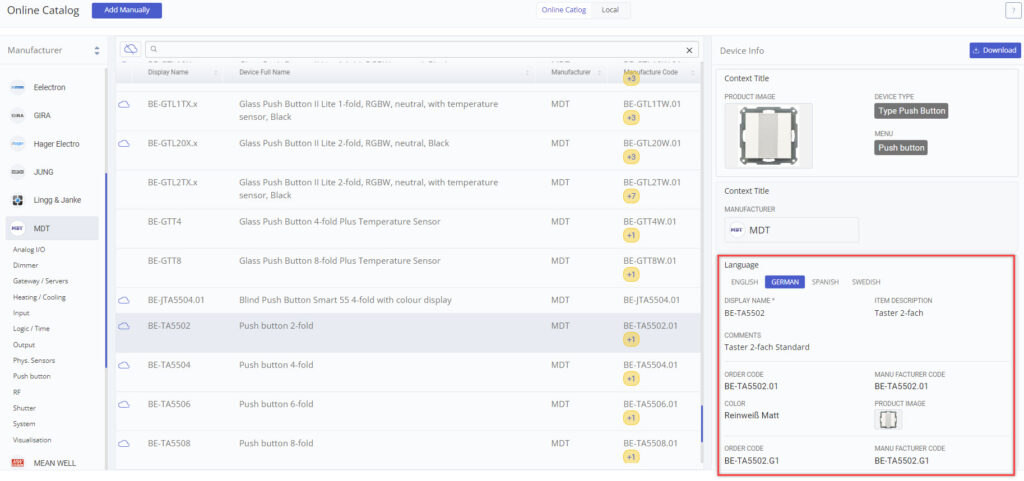Open the Shutter category
This screenshot has height=481, width=1024.
point(24,408)
